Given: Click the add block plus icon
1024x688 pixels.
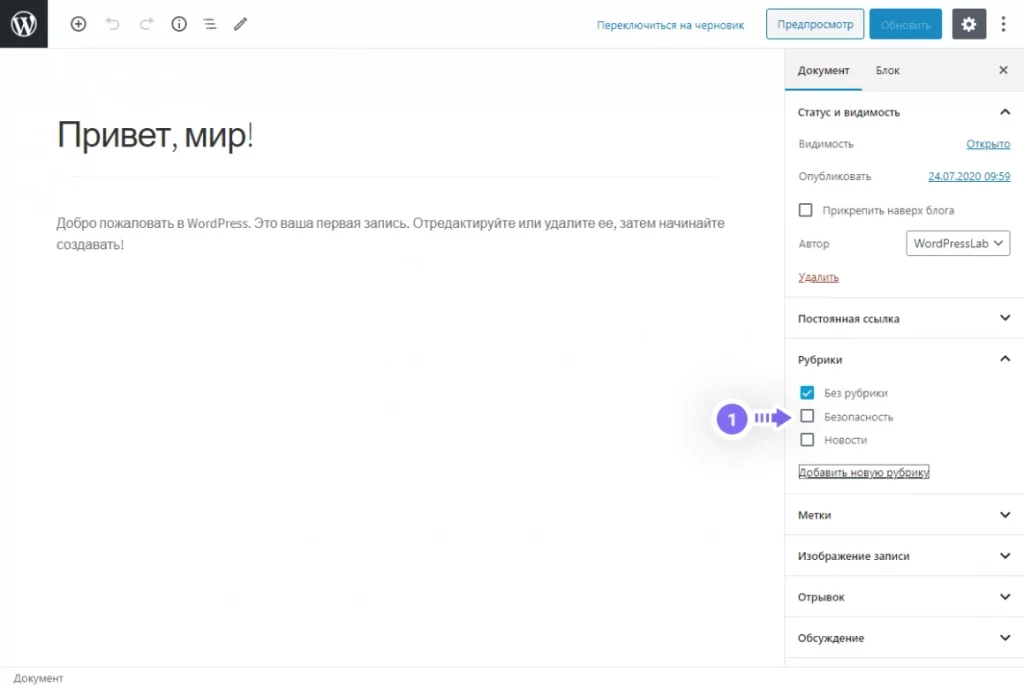Looking at the screenshot, I should [78, 24].
